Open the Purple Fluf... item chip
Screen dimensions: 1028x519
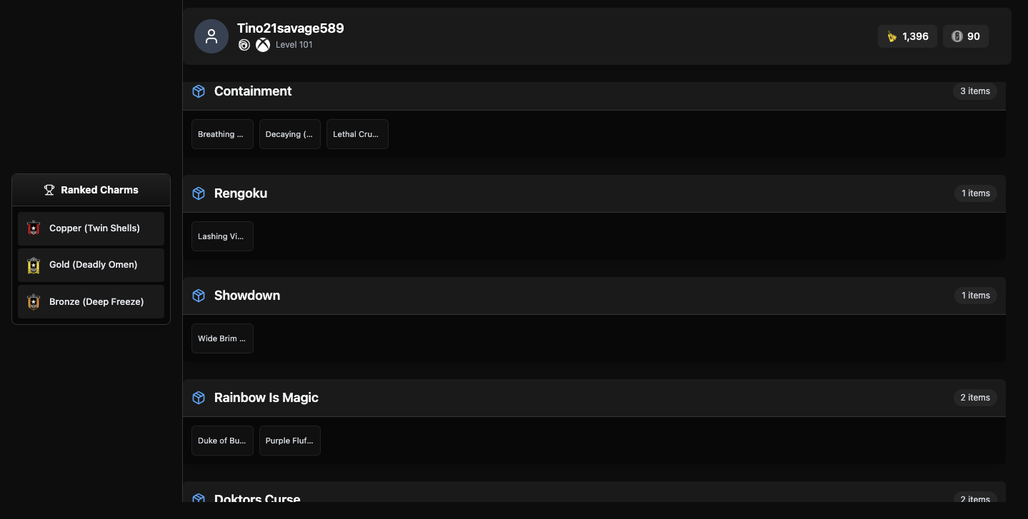coord(290,441)
